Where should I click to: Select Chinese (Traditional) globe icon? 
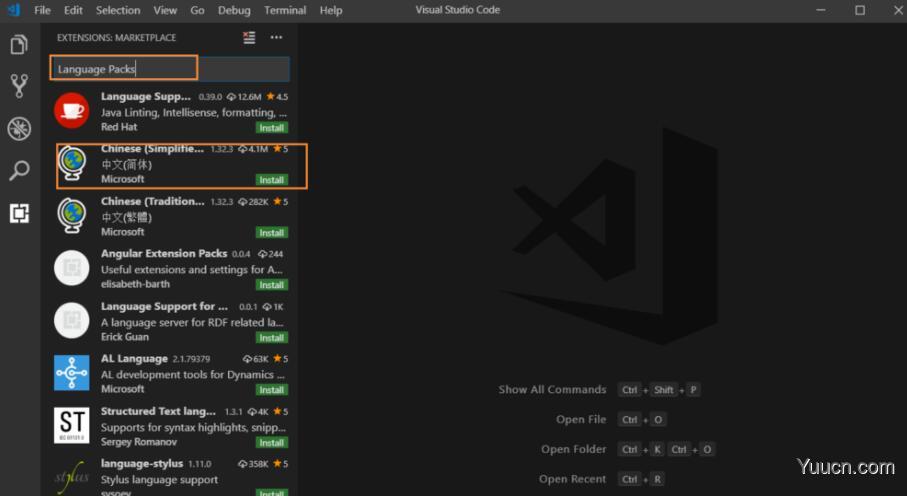(x=72, y=215)
